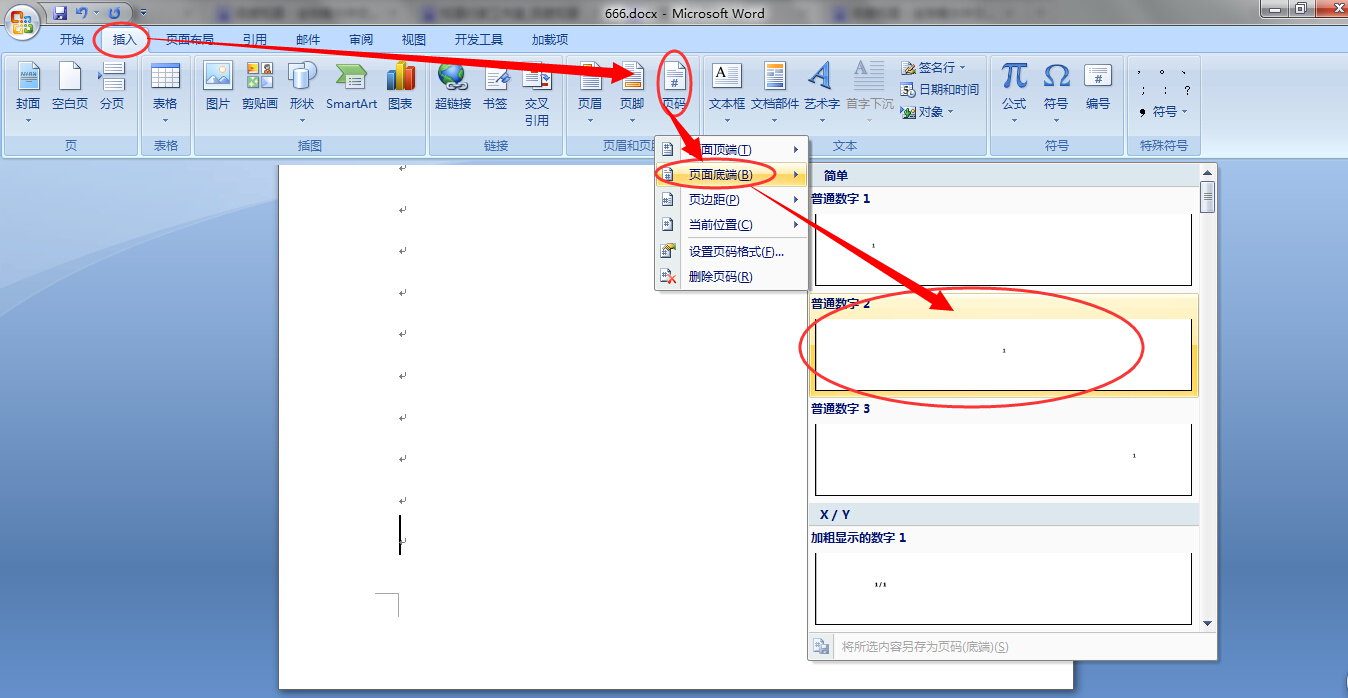Screen dimensions: 1348x698
Task: Click 将所选内容另存为页码(底端)
Action: tap(920, 646)
